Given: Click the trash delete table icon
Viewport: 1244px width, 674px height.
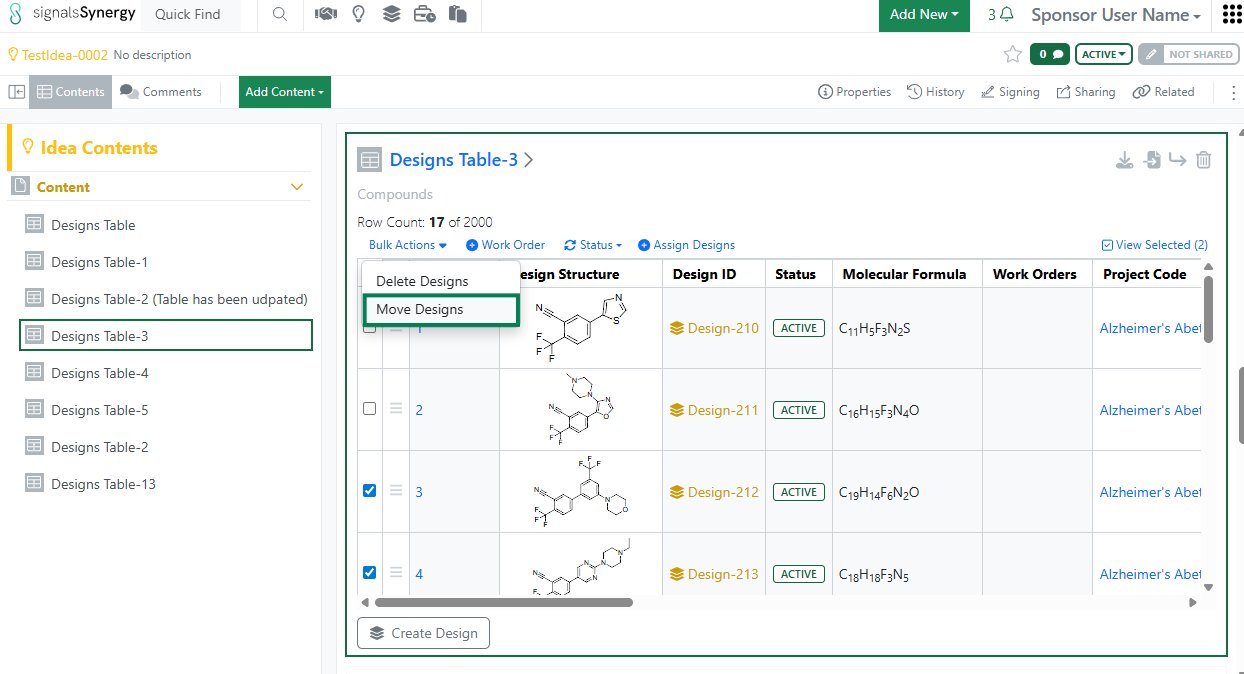Looking at the screenshot, I should click(x=1204, y=160).
